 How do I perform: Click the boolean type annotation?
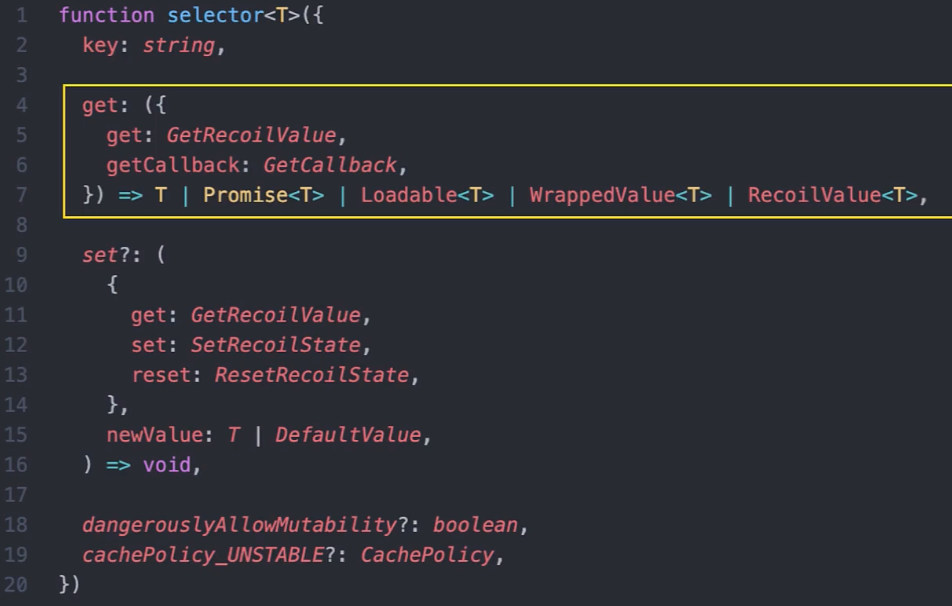click(x=475, y=525)
